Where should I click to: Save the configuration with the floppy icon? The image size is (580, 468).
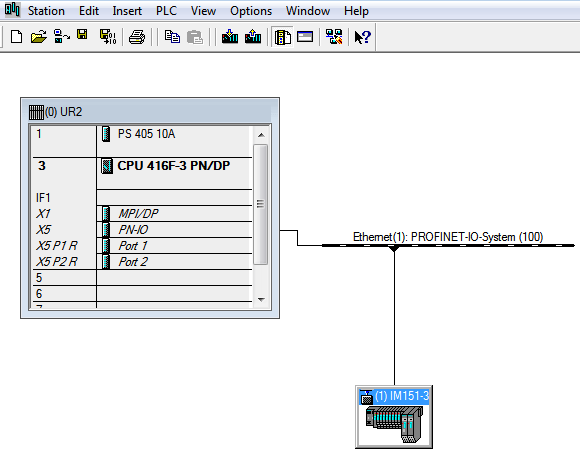pos(82,35)
